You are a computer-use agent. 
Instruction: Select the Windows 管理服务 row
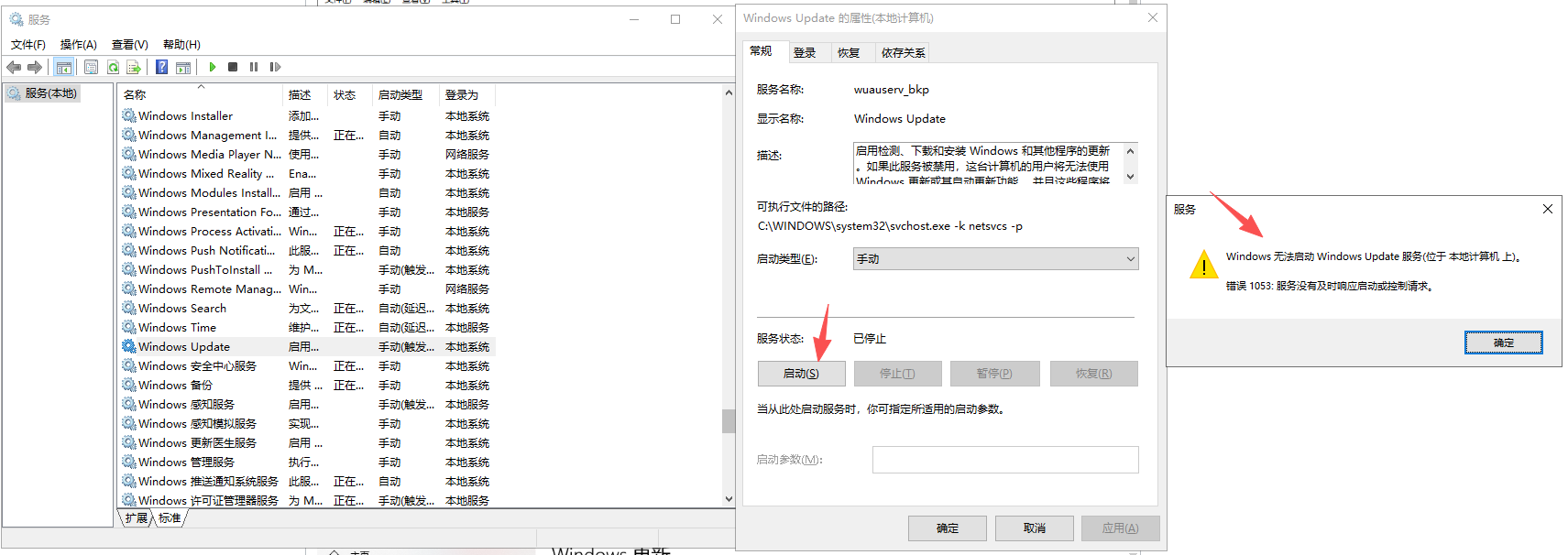click(x=308, y=462)
